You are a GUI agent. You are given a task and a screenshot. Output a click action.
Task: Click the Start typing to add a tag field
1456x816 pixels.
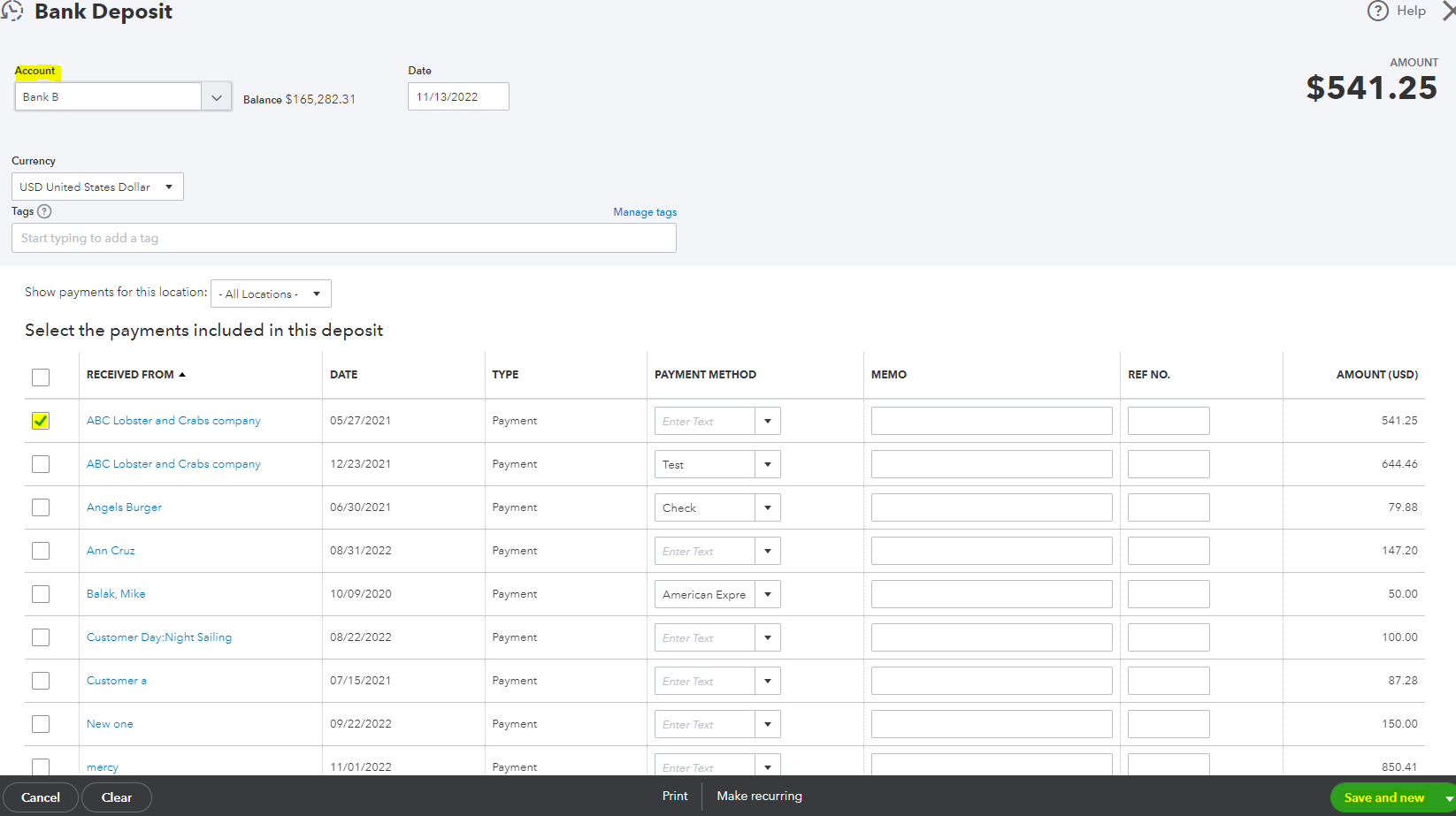(344, 238)
